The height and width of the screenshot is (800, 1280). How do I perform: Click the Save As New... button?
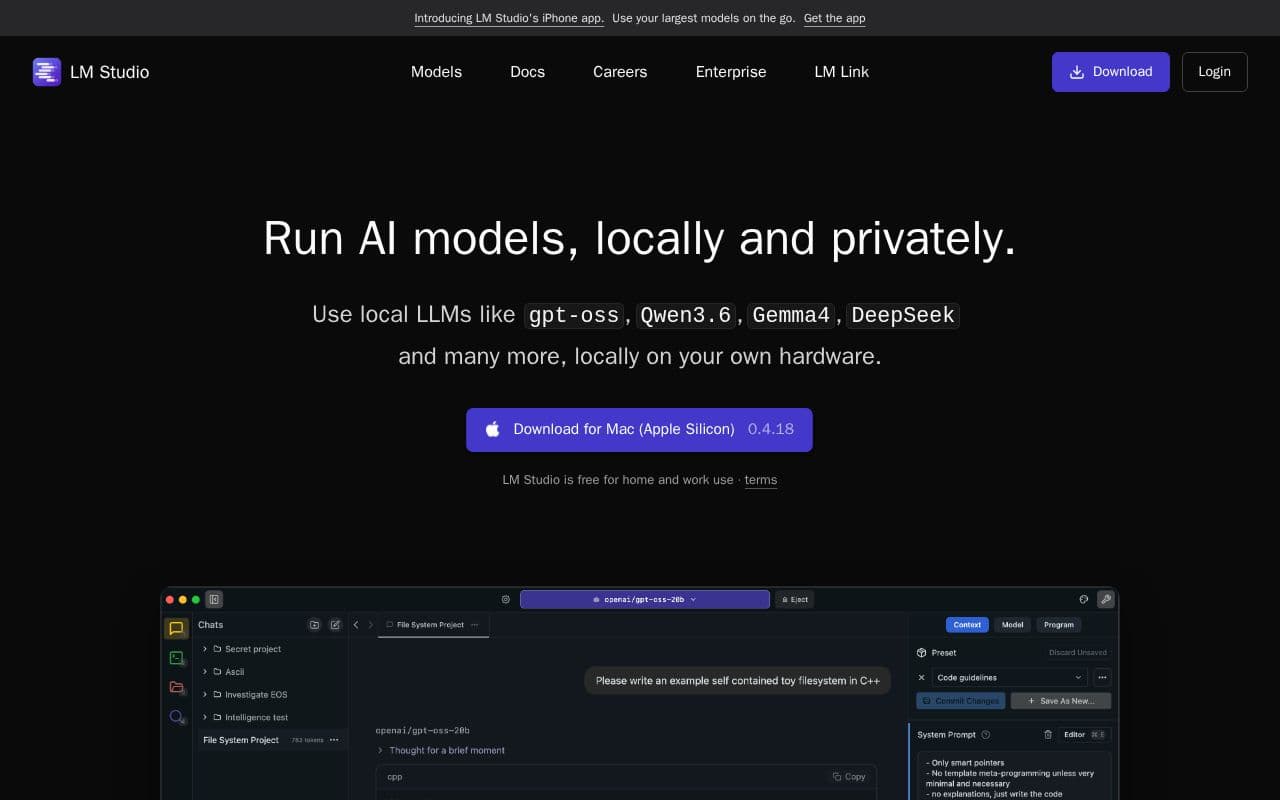[1061, 701]
